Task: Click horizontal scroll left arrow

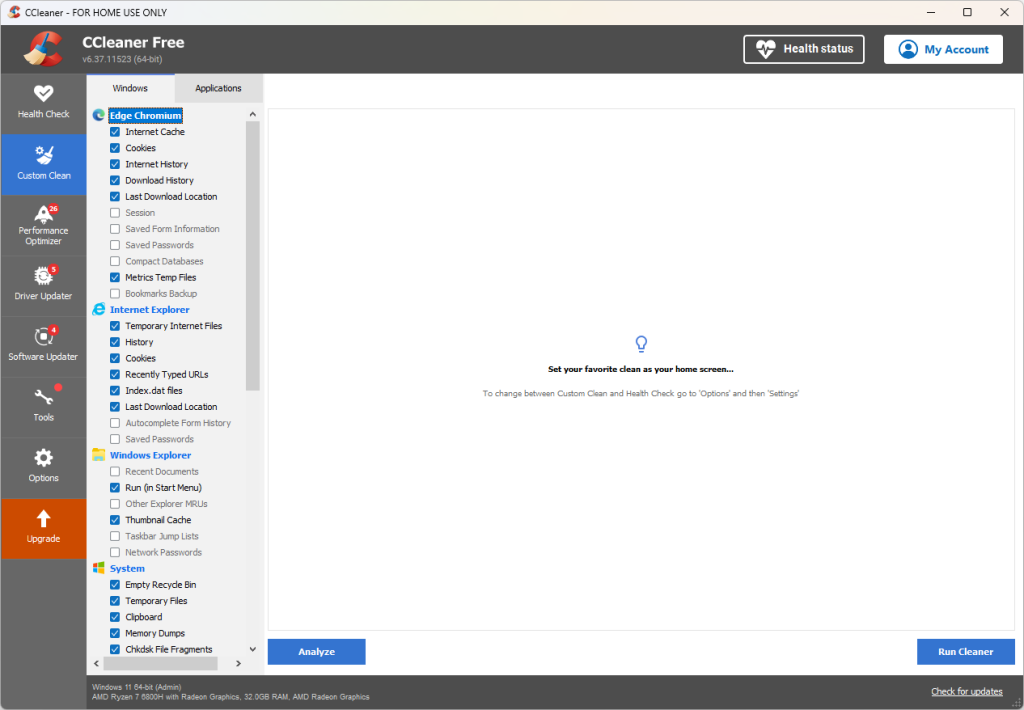Action: 97,664
